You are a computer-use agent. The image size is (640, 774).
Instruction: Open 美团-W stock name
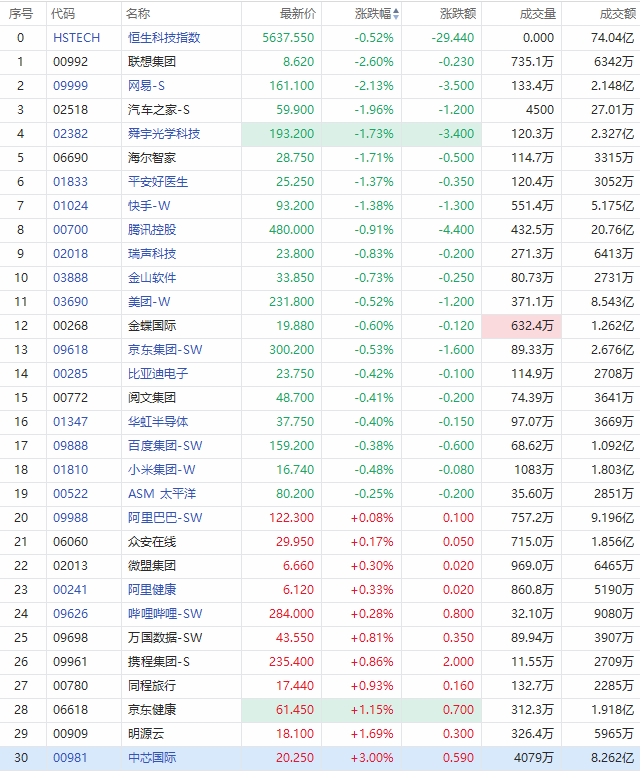point(149,302)
